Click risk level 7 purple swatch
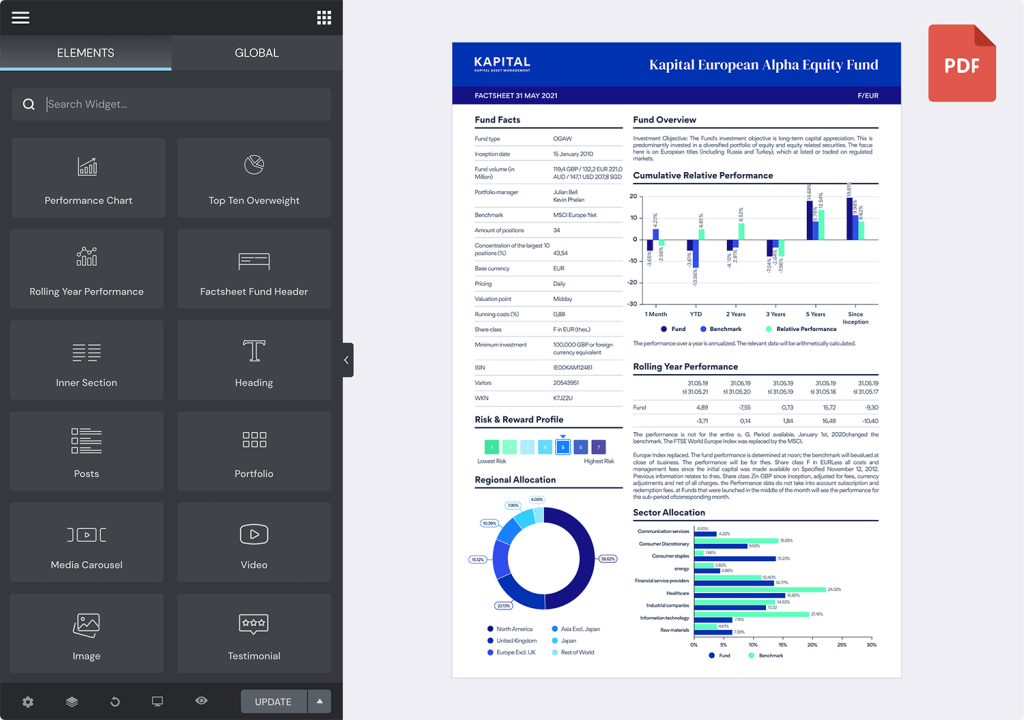 [598, 447]
